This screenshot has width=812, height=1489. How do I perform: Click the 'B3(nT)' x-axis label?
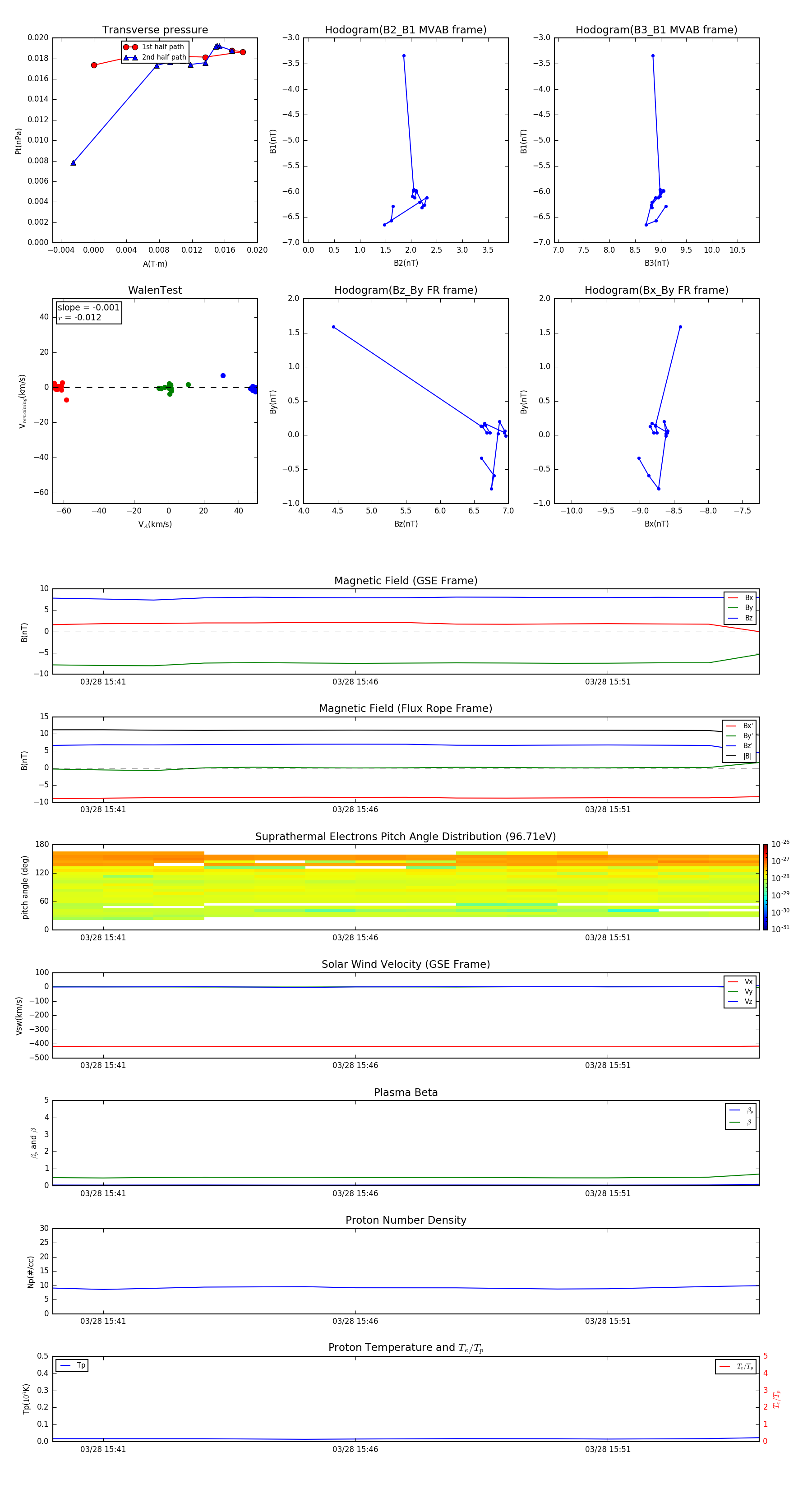[656, 263]
